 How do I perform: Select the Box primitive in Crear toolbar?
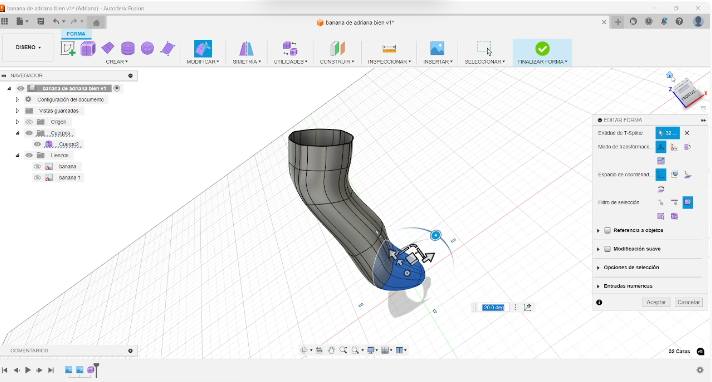(88, 48)
